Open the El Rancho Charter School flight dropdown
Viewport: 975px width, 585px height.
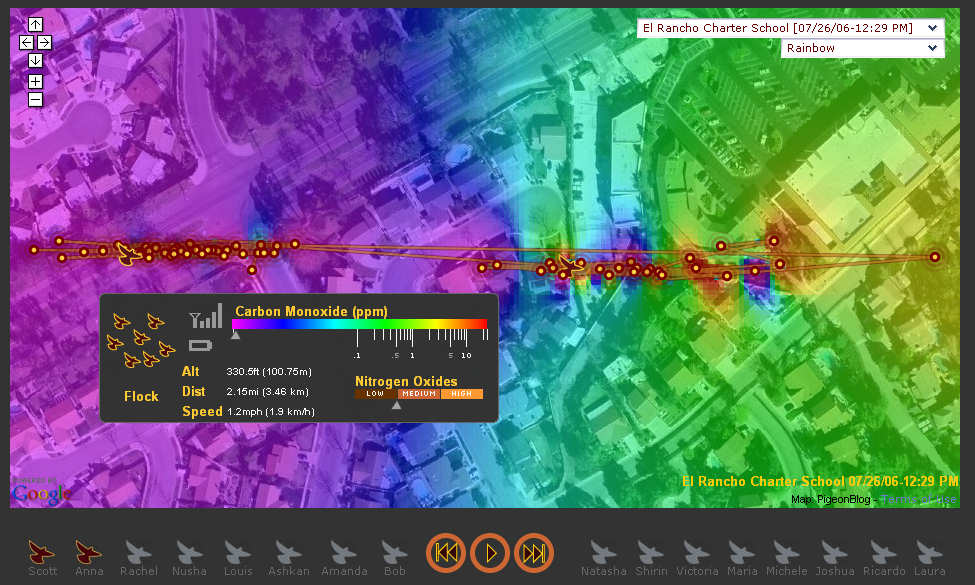(x=790, y=28)
